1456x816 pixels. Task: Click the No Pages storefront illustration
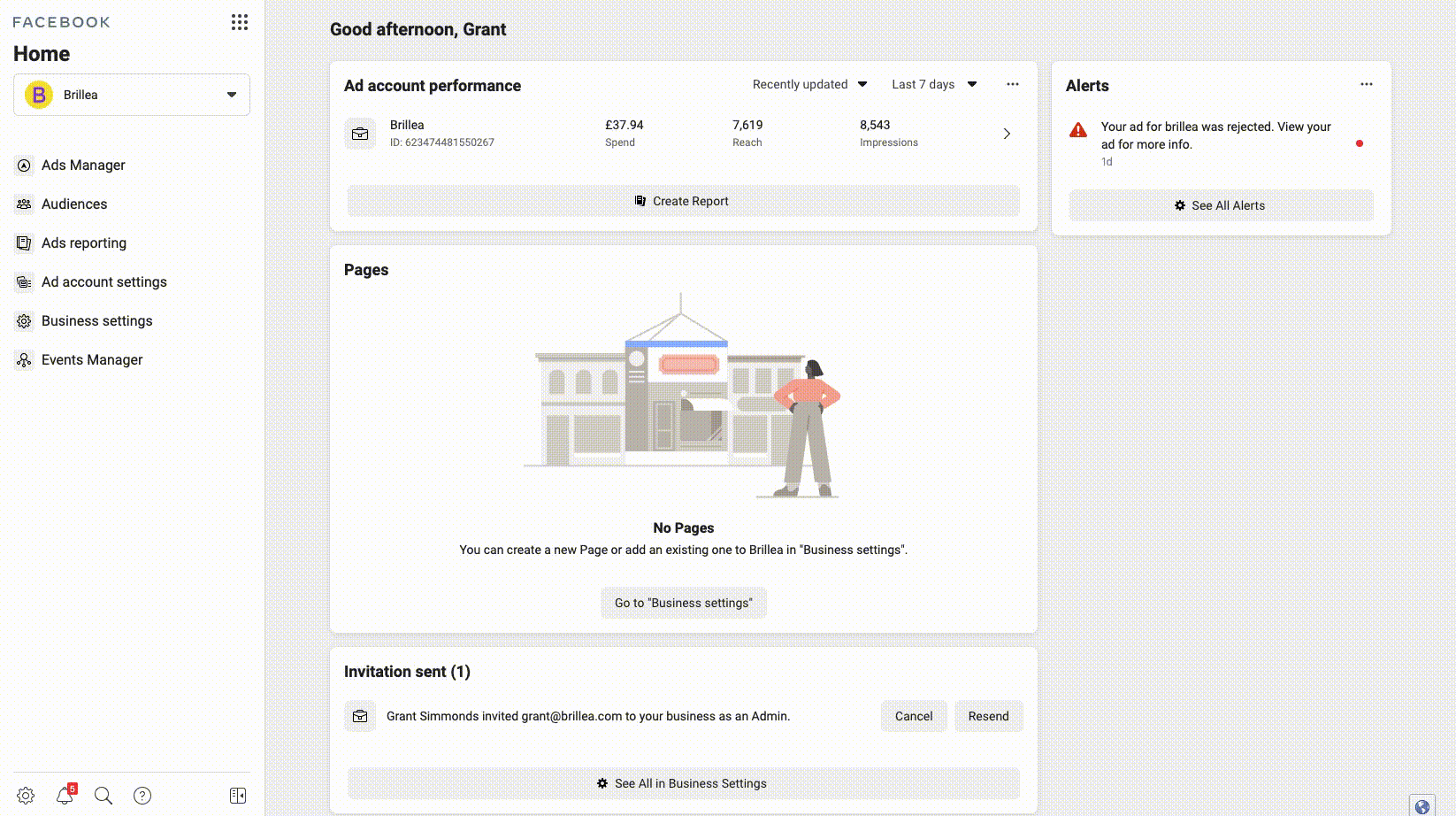click(x=684, y=396)
